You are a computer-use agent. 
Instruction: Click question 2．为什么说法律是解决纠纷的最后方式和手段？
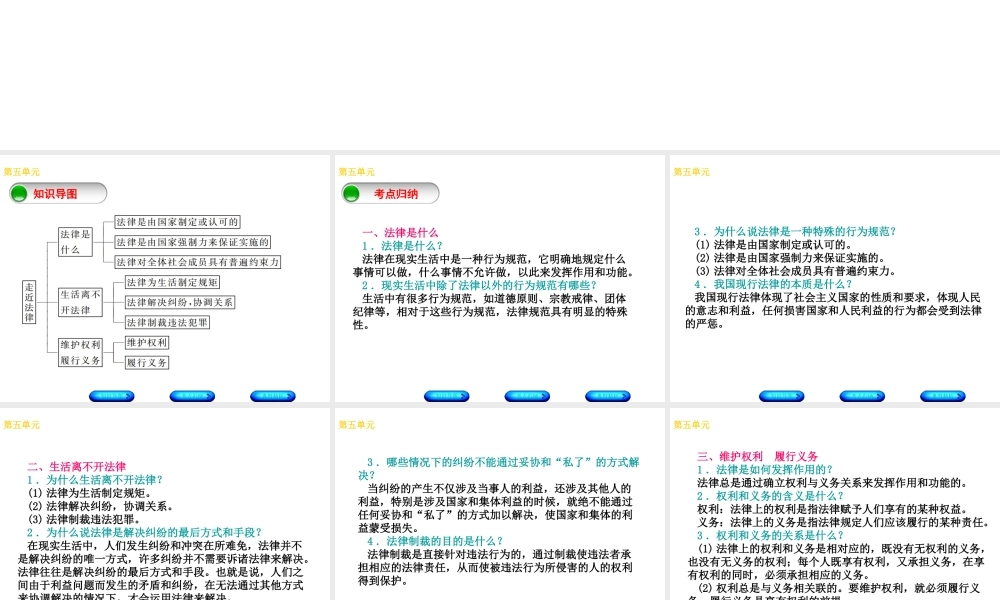click(x=145, y=532)
